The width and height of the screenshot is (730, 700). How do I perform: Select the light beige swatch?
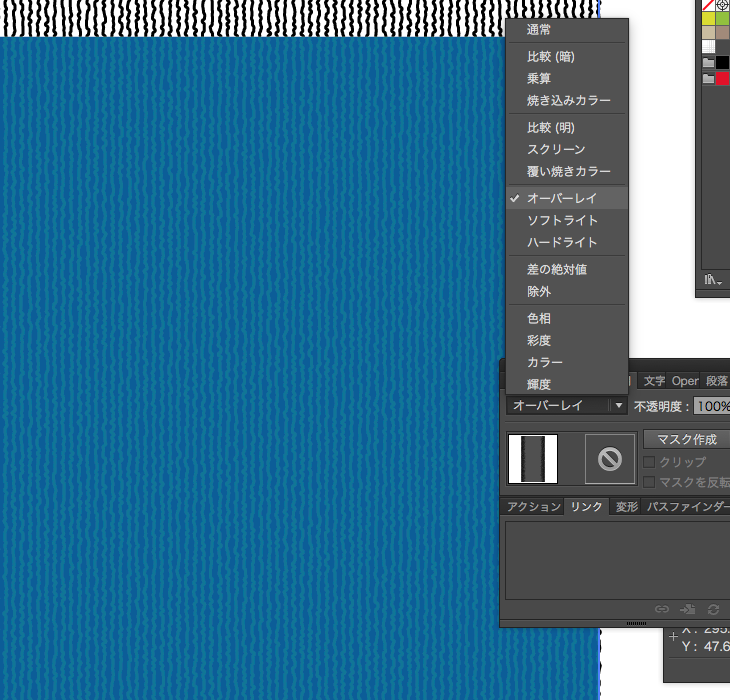tap(708, 33)
